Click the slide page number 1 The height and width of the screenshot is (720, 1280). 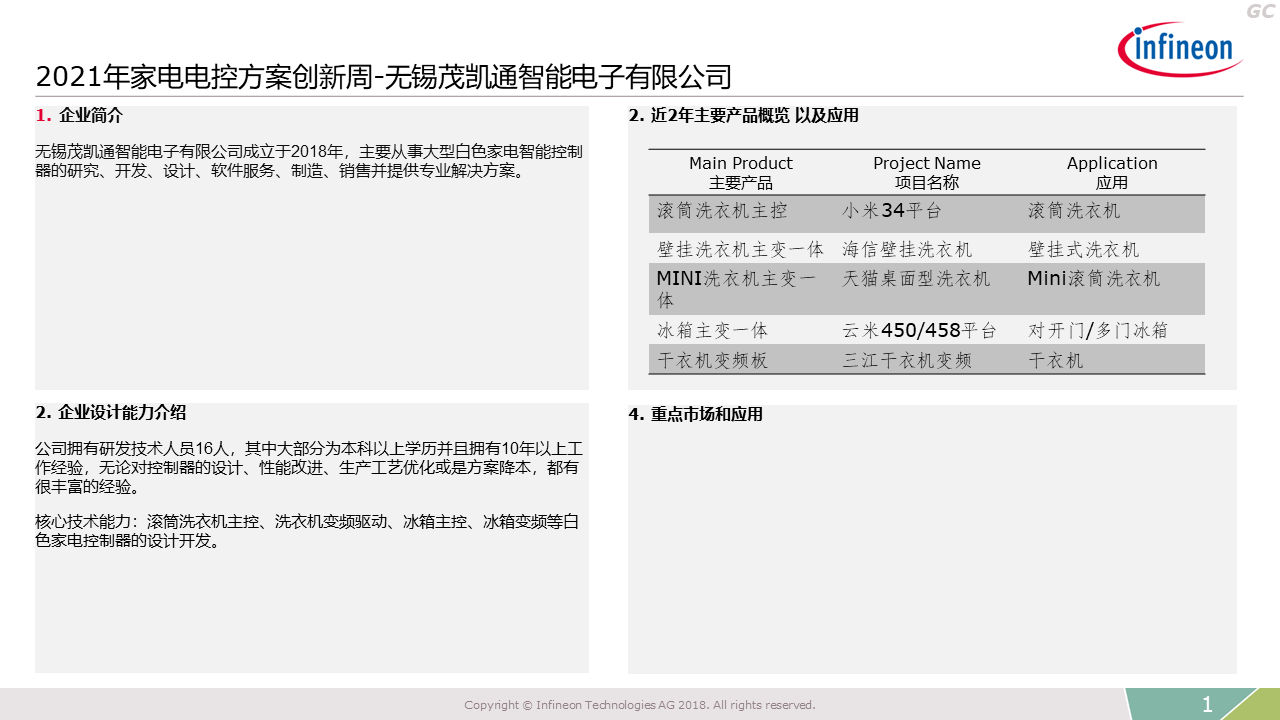(x=1207, y=705)
